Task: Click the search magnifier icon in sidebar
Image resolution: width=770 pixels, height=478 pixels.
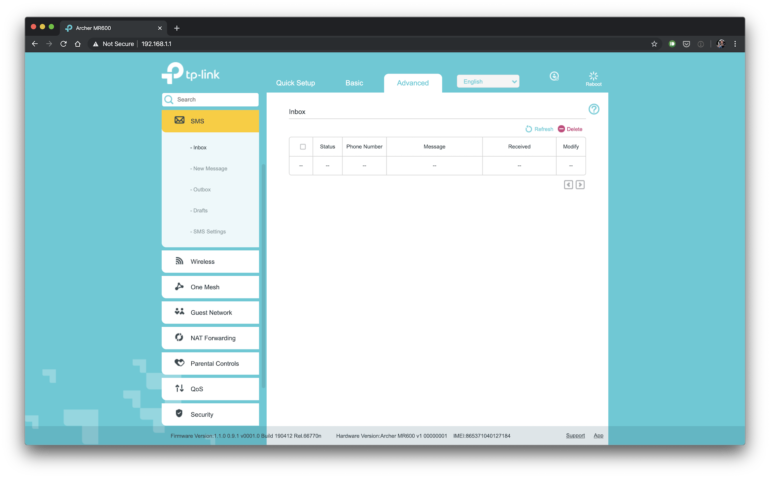Action: [x=169, y=100]
